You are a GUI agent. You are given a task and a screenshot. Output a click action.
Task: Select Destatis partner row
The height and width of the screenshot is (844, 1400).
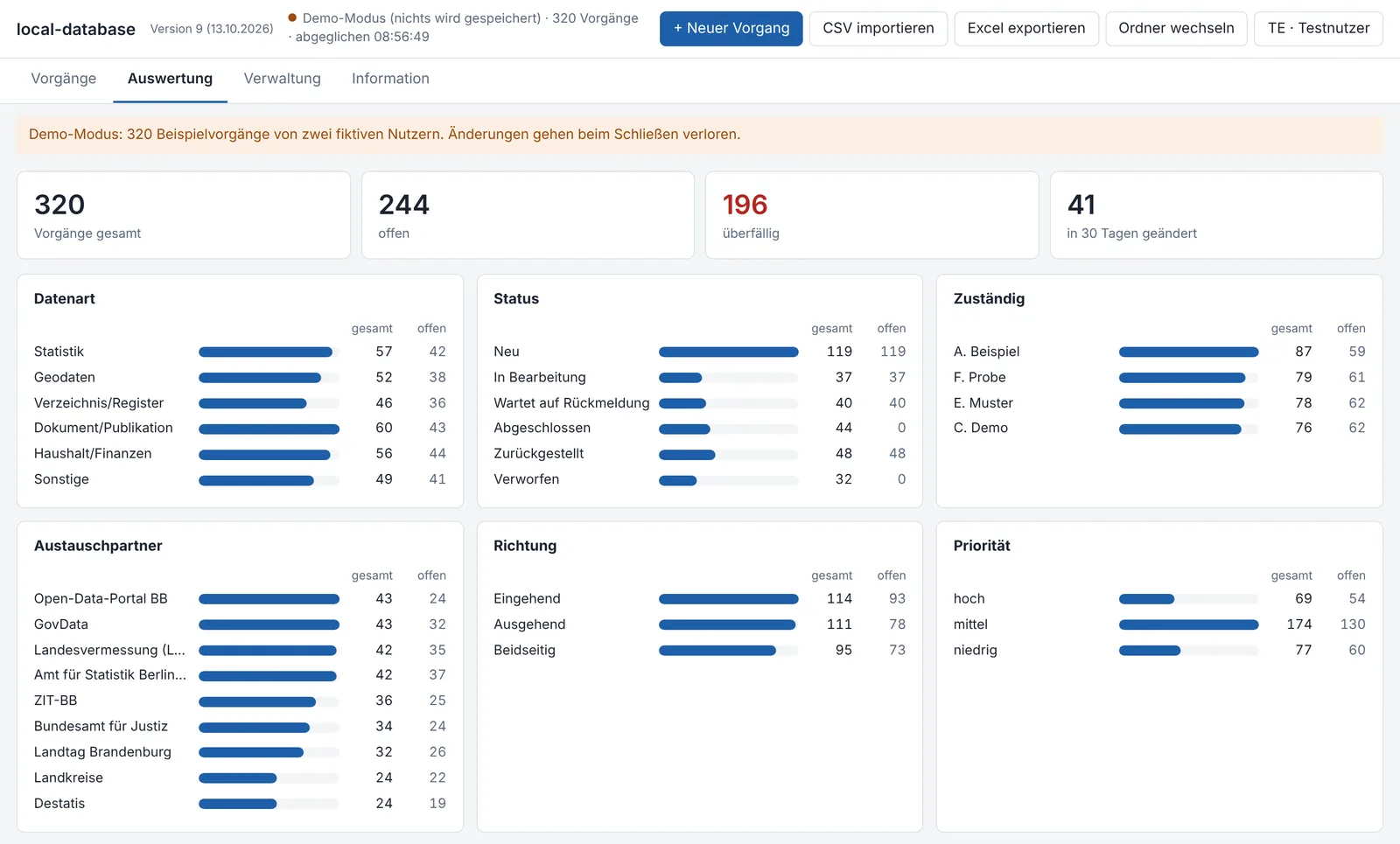tap(240, 804)
